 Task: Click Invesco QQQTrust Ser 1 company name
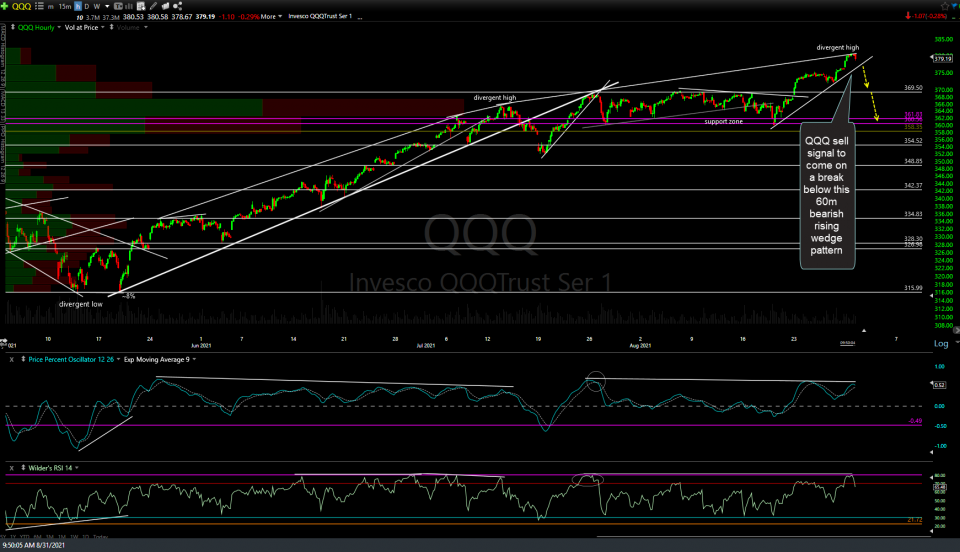point(320,17)
